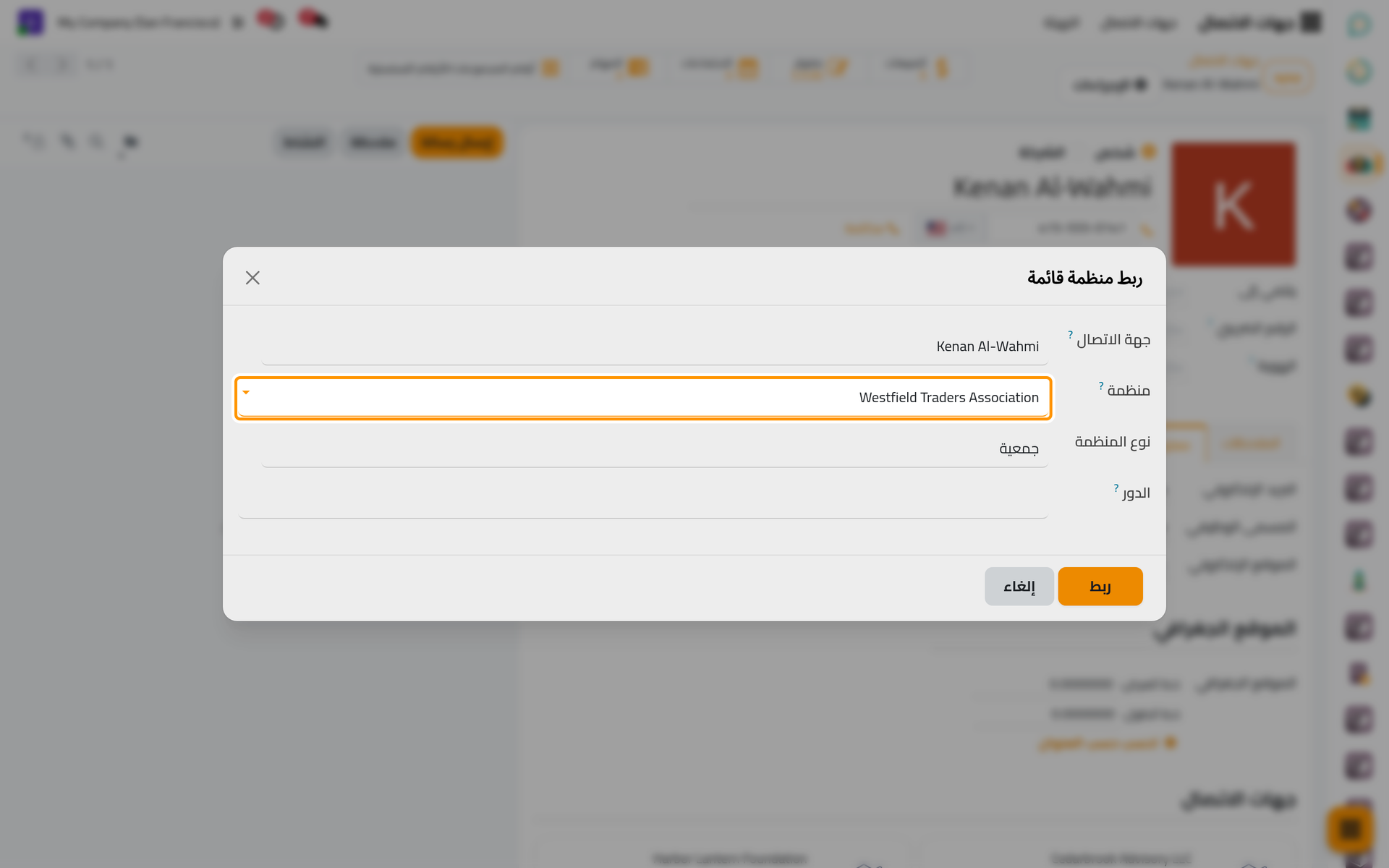
Task: Click the red K contact avatar
Action: coord(1233,204)
